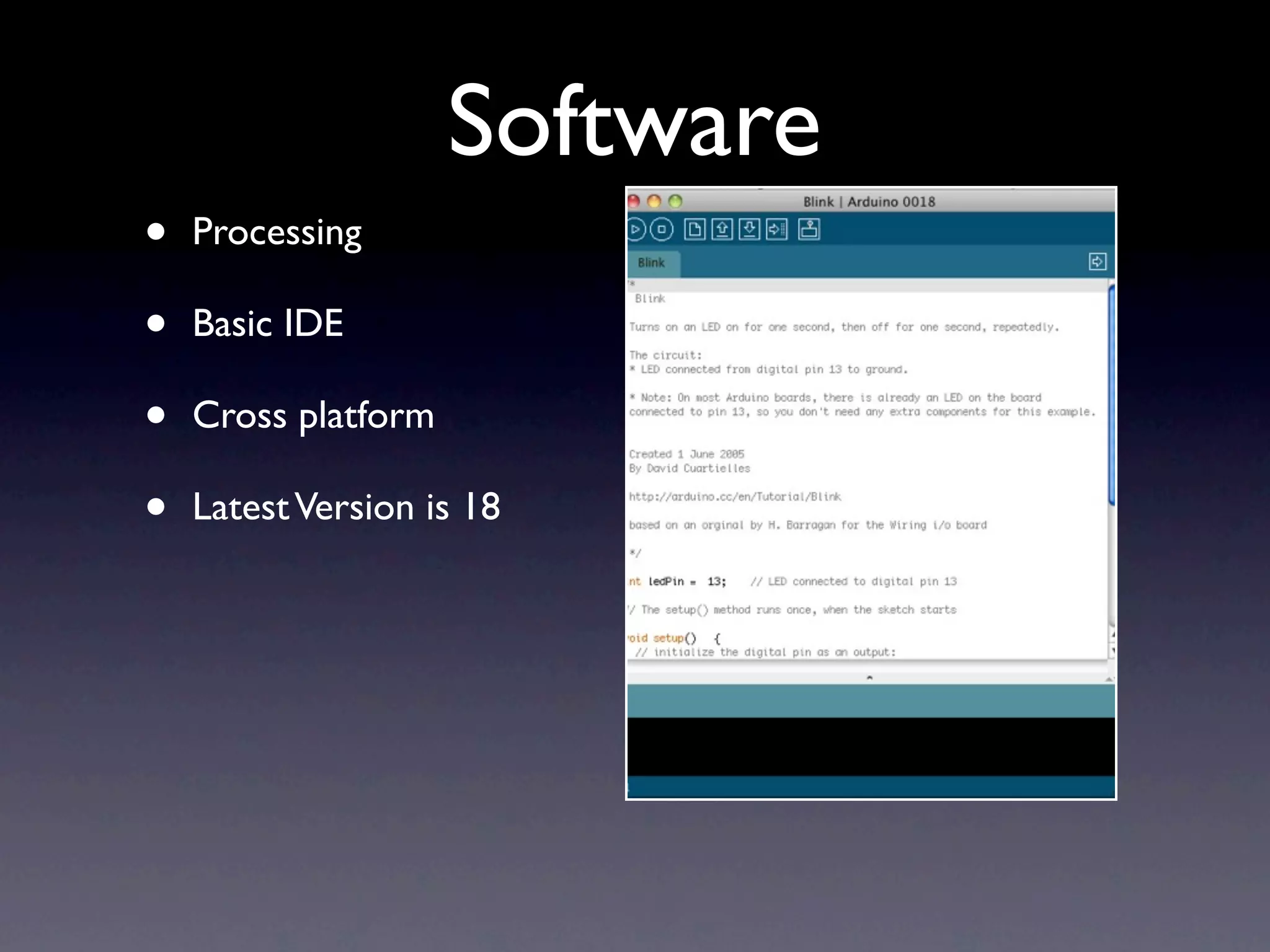
Task: Click the scrollbar down arrow
Action: pos(1112,650)
